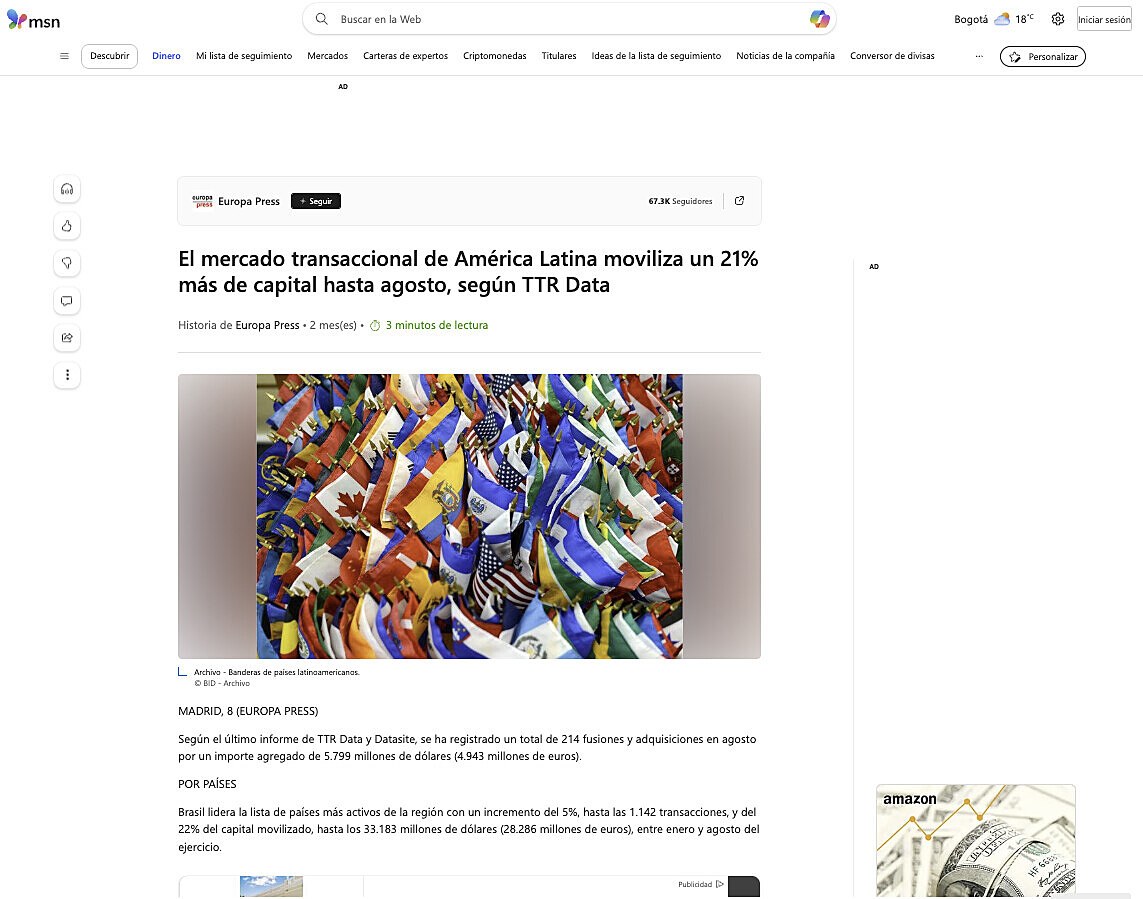The image size is (1143, 899).
Task: Click the listen-to-article headphones icon
Action: click(67, 190)
